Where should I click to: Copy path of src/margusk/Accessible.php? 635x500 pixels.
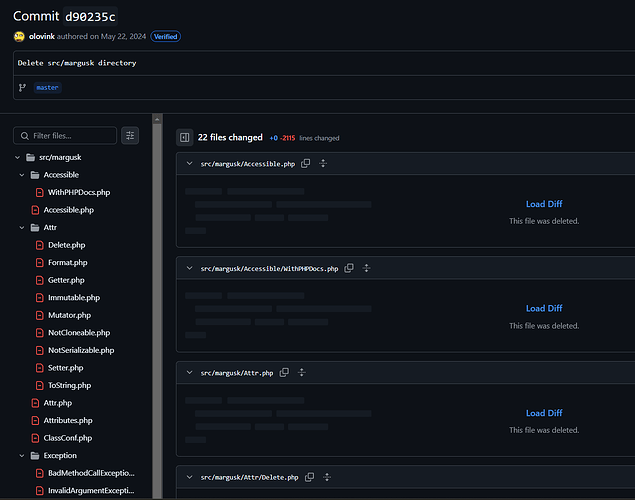306,163
